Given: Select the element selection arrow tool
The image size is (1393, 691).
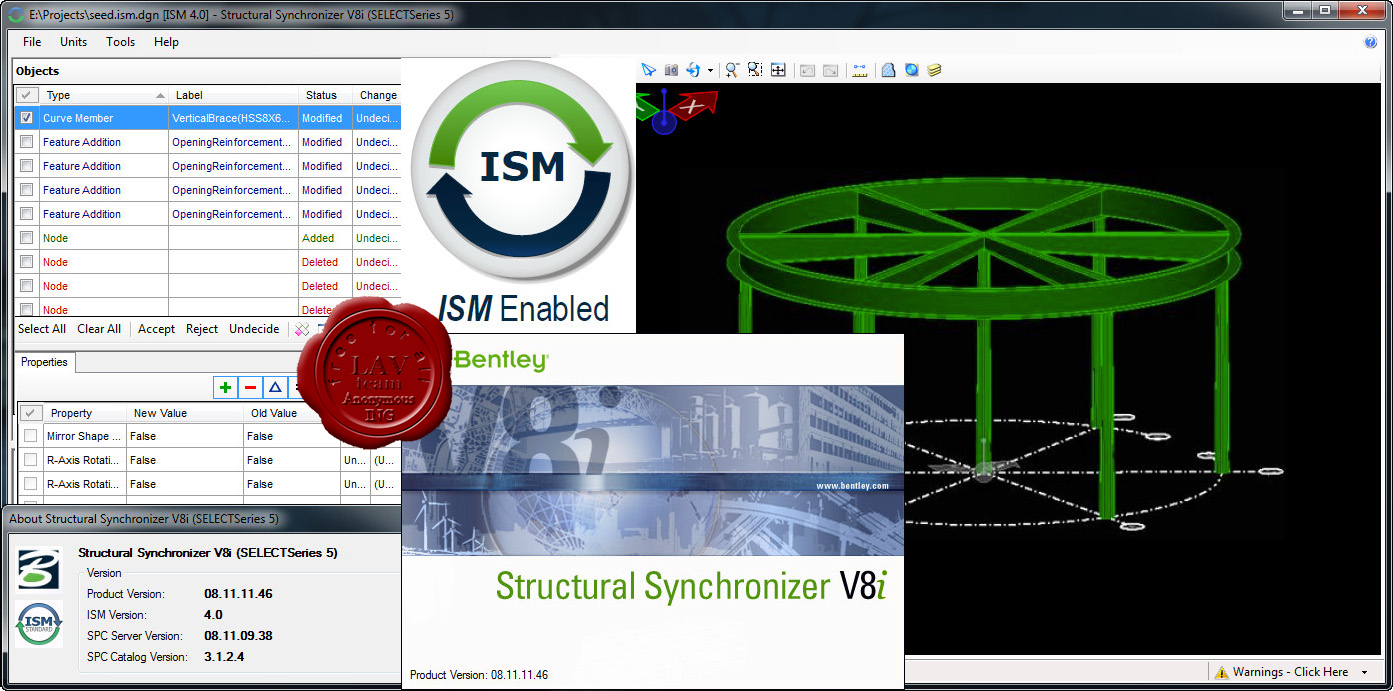Looking at the screenshot, I should tap(648, 70).
